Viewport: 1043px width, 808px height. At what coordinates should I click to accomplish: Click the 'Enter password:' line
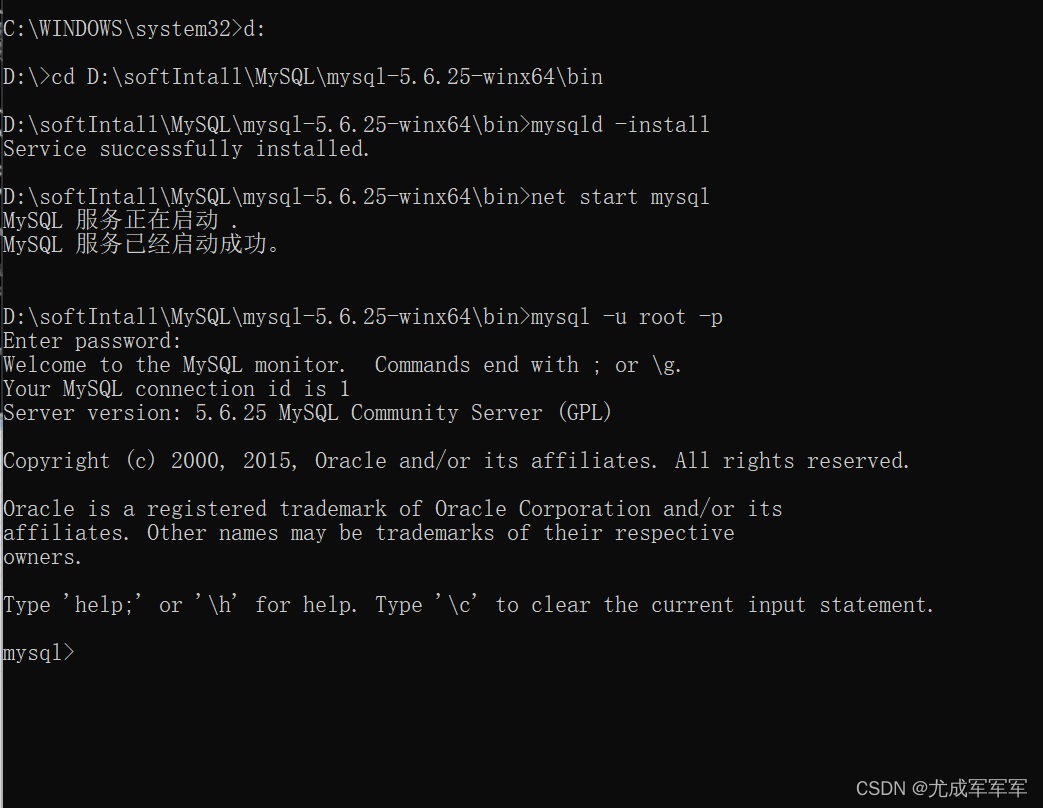pos(92,341)
